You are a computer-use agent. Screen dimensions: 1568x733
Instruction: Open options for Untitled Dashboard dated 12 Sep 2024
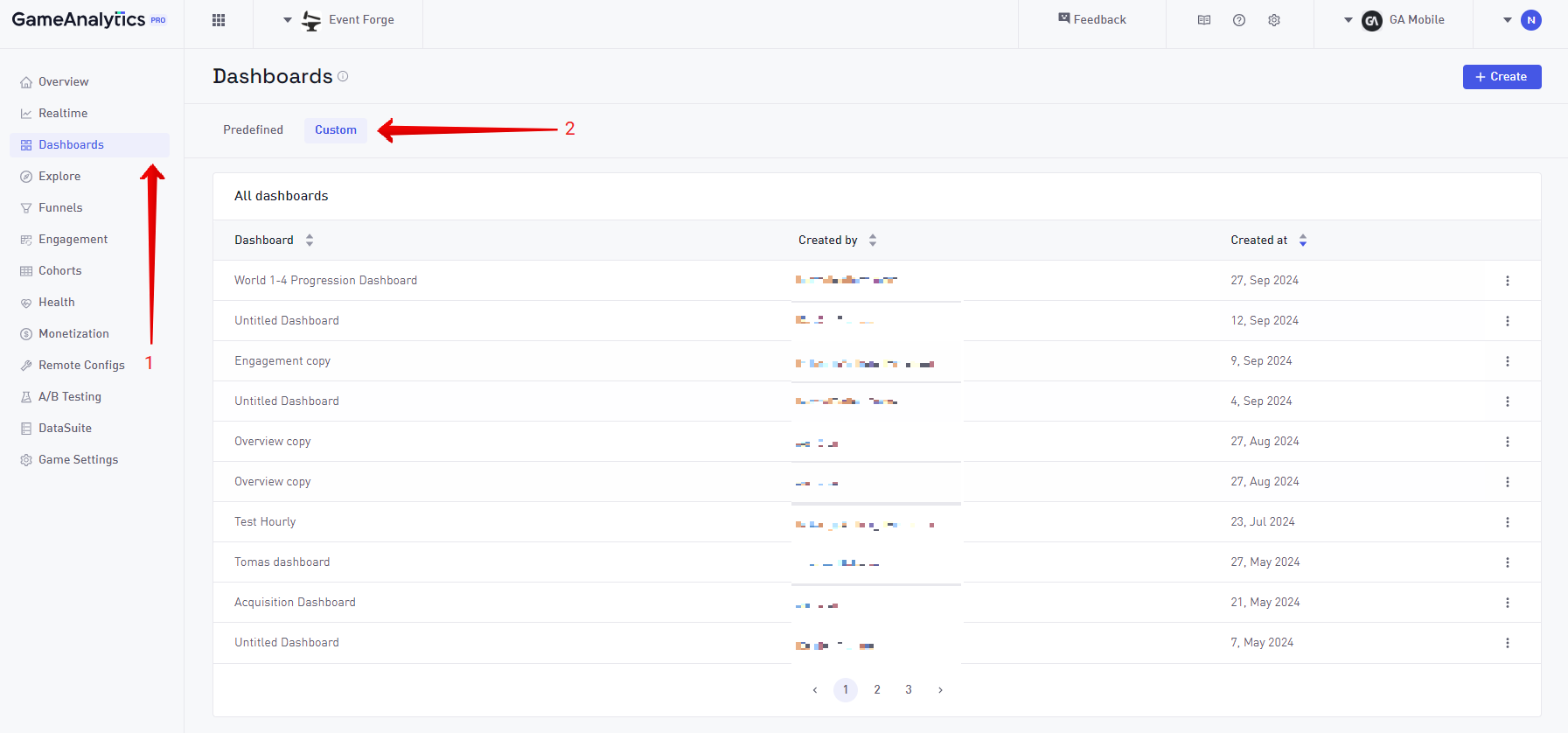pos(1507,321)
